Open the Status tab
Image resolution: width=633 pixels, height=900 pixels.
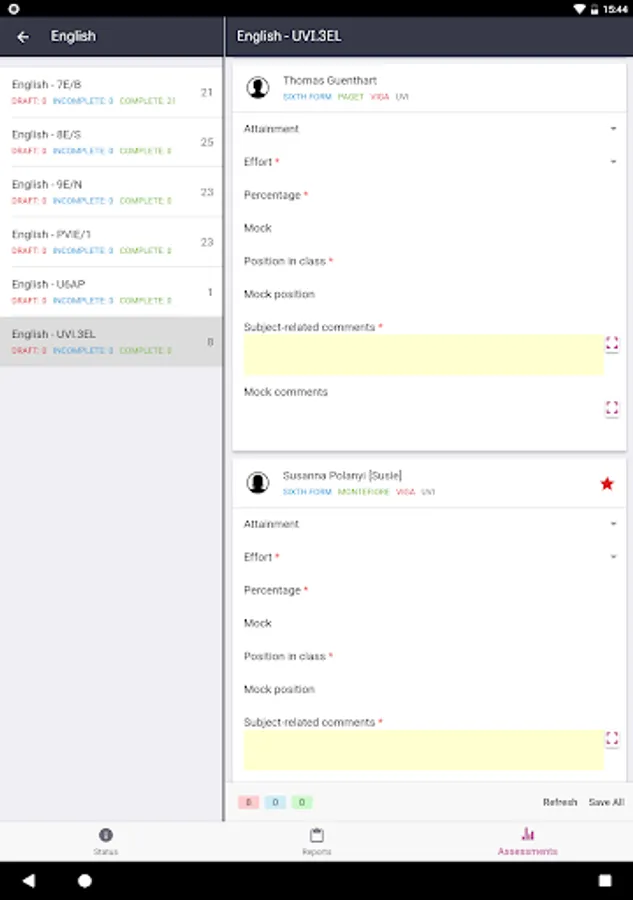(x=105, y=841)
